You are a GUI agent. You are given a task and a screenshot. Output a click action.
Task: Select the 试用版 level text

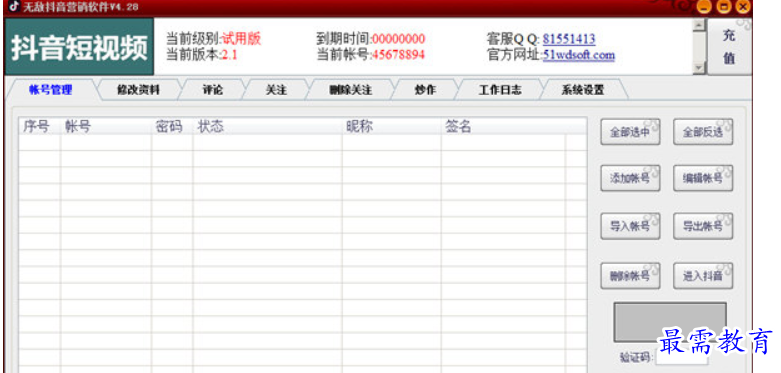point(242,38)
